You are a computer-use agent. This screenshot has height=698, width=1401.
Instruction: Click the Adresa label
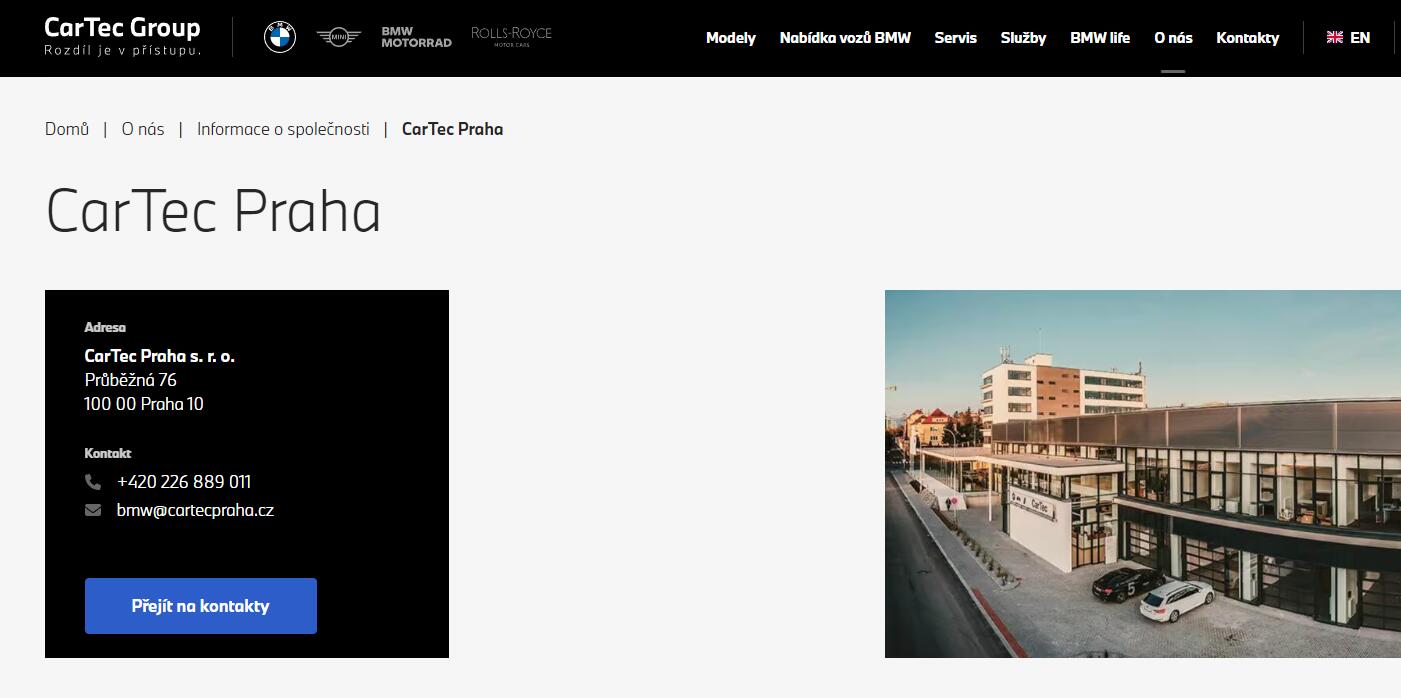click(105, 327)
